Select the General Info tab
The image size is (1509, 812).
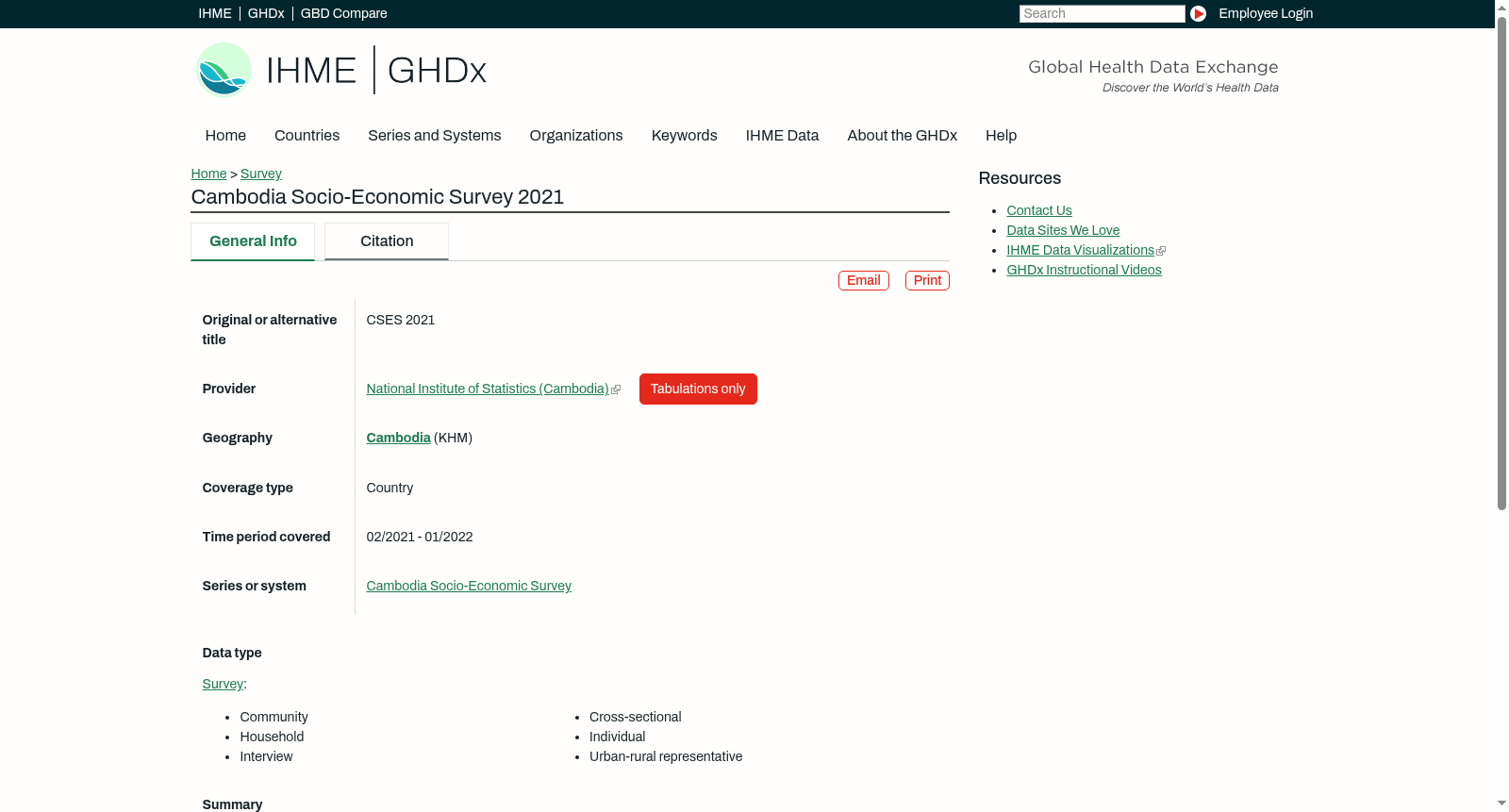[253, 241]
